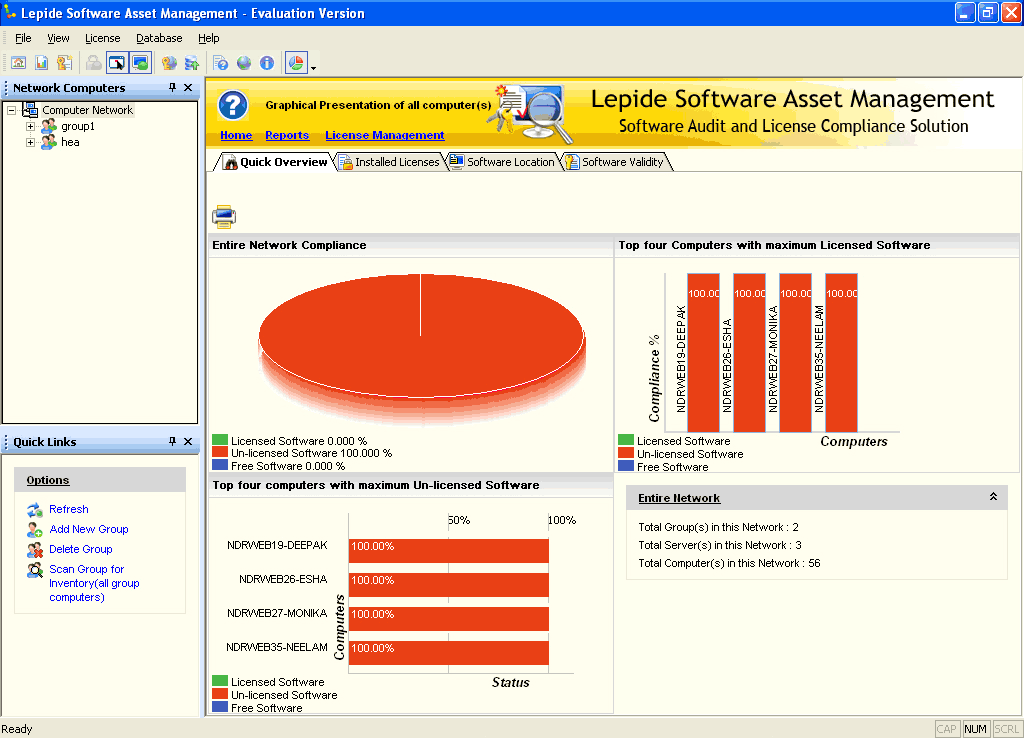Click the greyed-out padlock toolbar icon
This screenshot has height=738, width=1024.
[94, 63]
